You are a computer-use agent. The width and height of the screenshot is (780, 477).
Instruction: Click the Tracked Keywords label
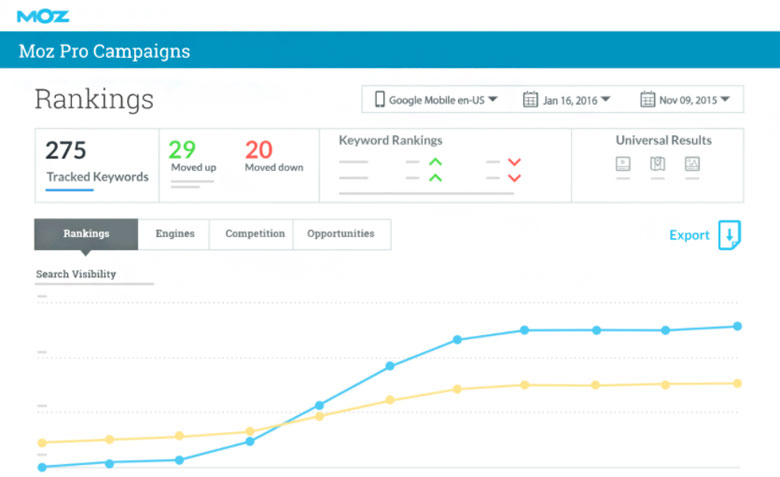tap(97, 177)
